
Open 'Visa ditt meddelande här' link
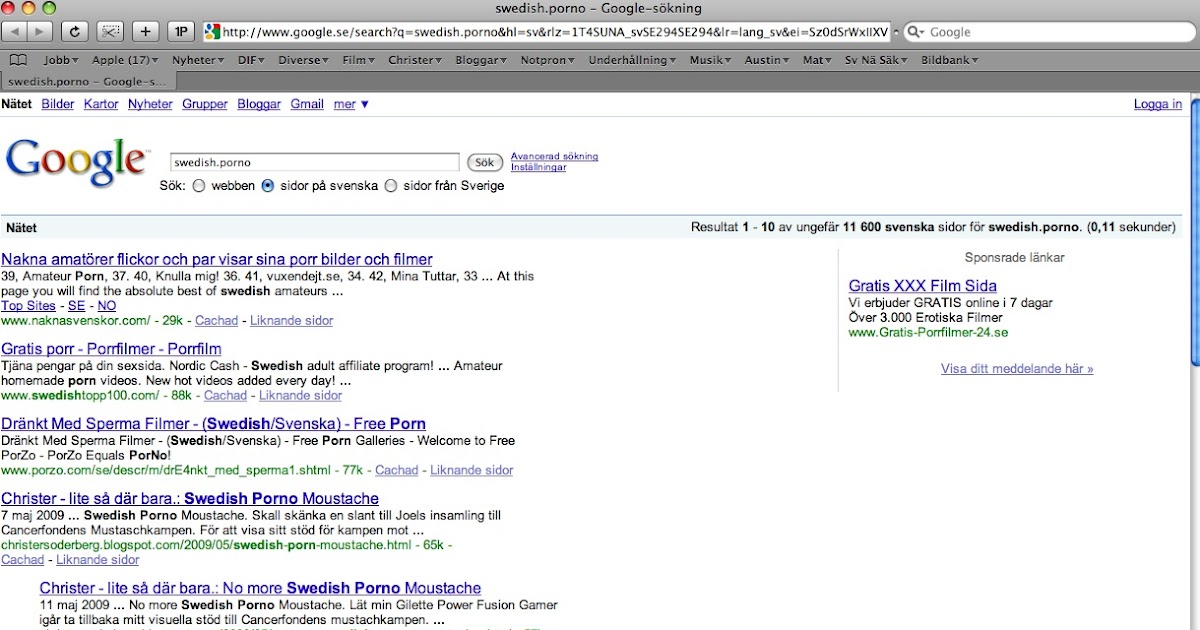point(1017,369)
